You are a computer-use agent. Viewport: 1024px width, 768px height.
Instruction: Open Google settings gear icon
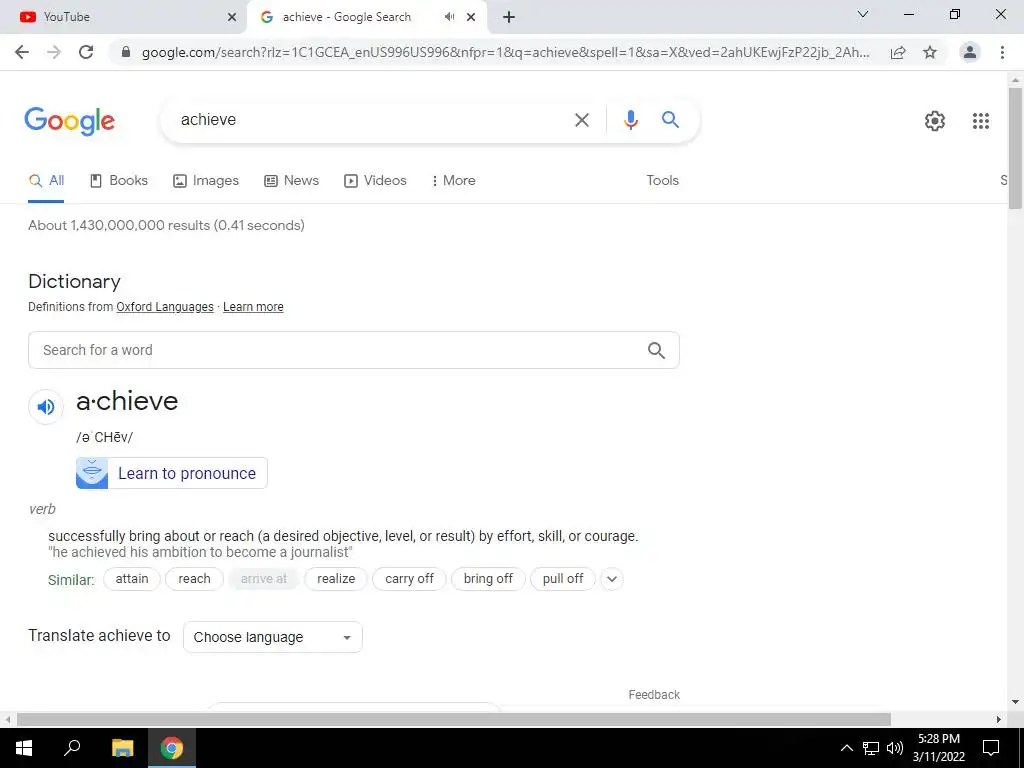(935, 121)
